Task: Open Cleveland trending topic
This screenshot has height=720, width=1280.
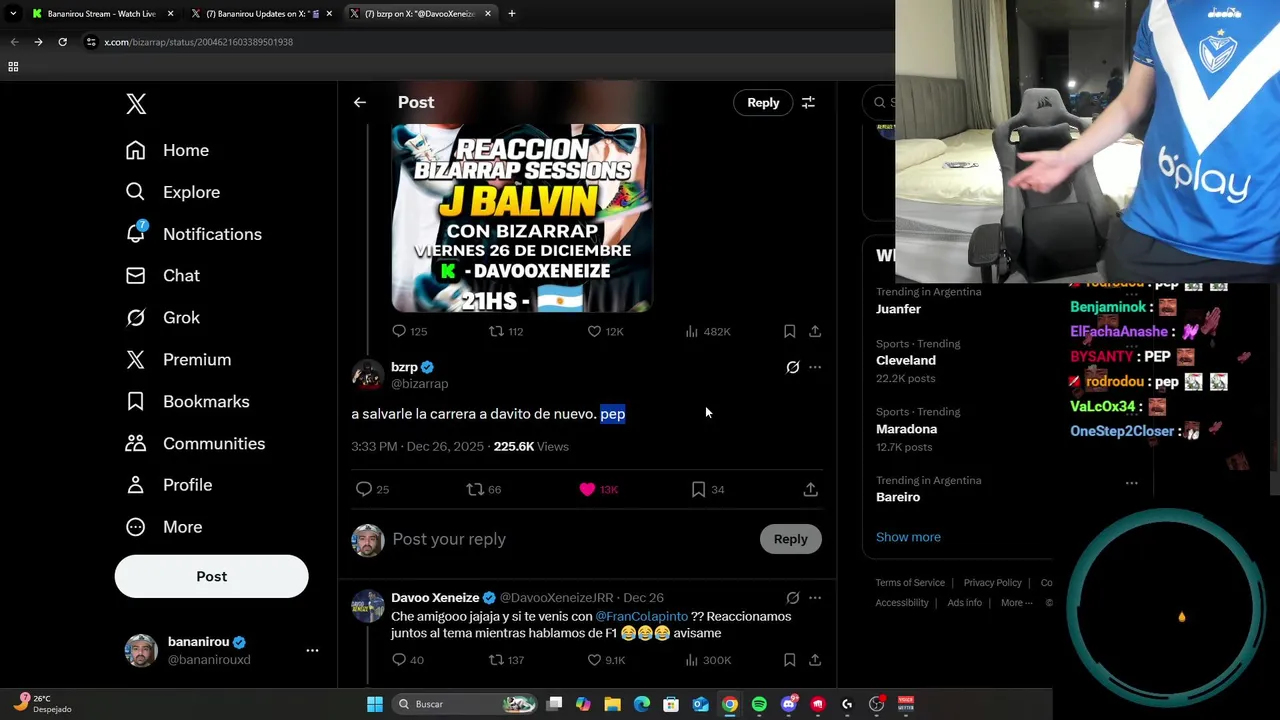Action: pyautogui.click(x=906, y=360)
